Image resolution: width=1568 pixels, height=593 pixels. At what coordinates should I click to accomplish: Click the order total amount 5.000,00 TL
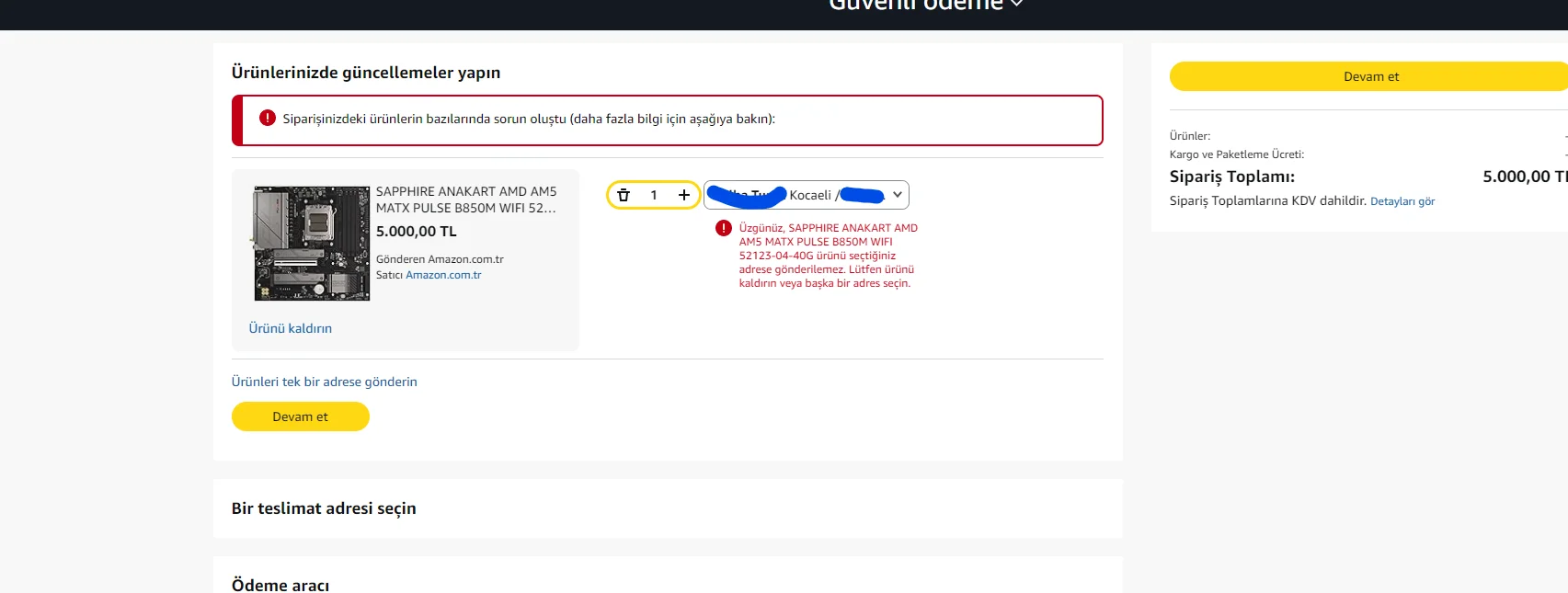[1525, 177]
